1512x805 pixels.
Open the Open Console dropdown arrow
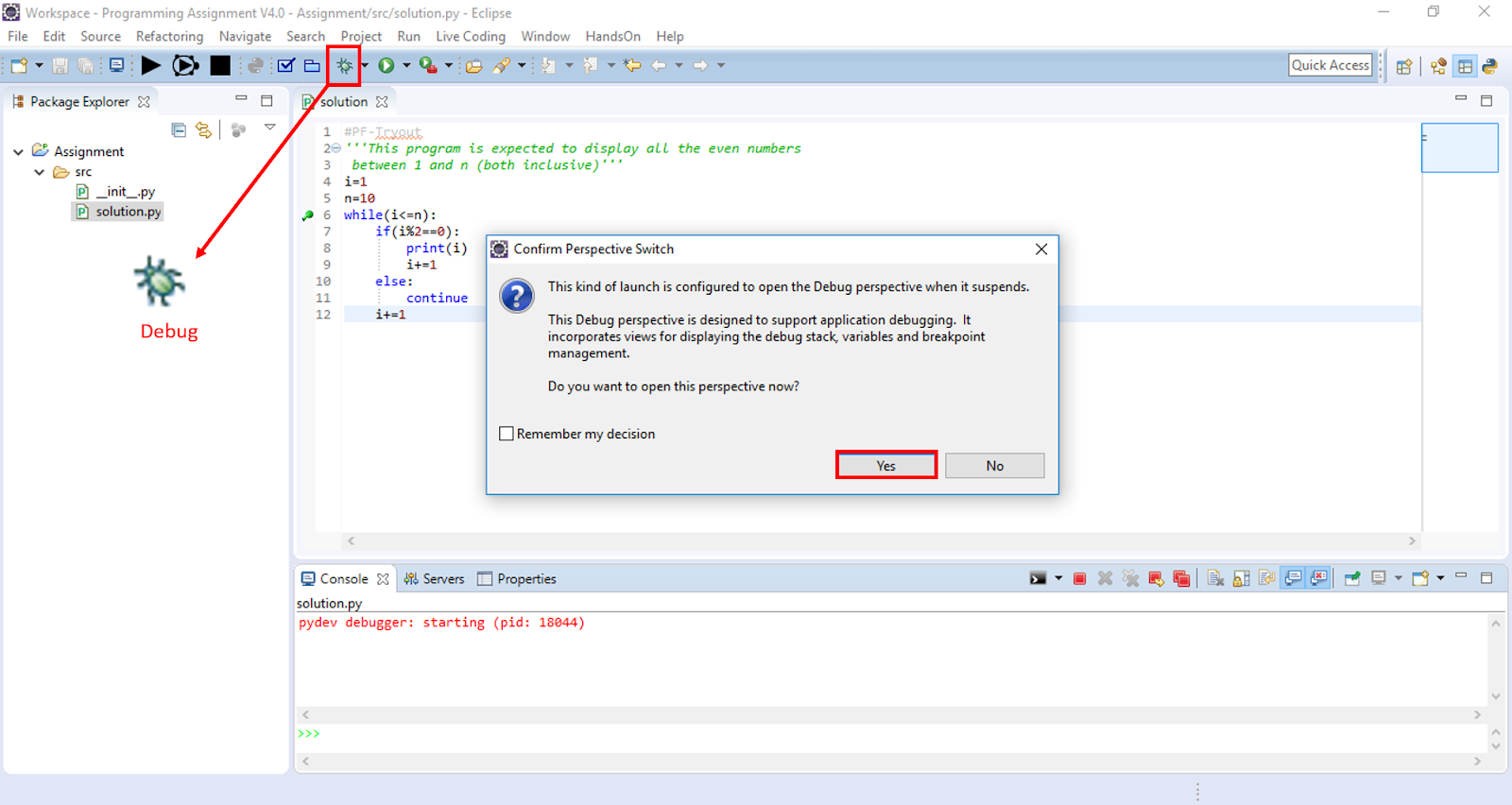coord(1440,578)
